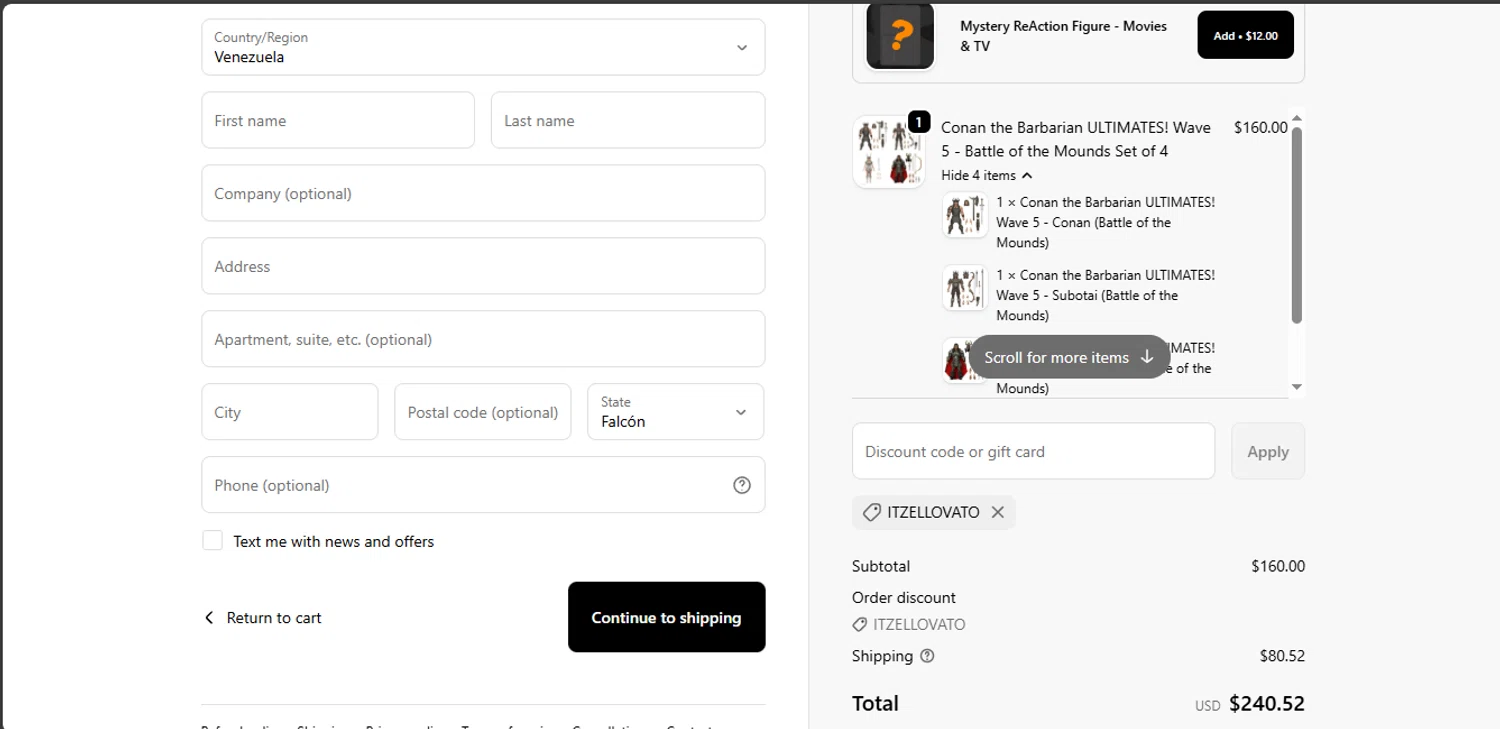Click the First name field
The width and height of the screenshot is (1500, 729).
point(338,120)
